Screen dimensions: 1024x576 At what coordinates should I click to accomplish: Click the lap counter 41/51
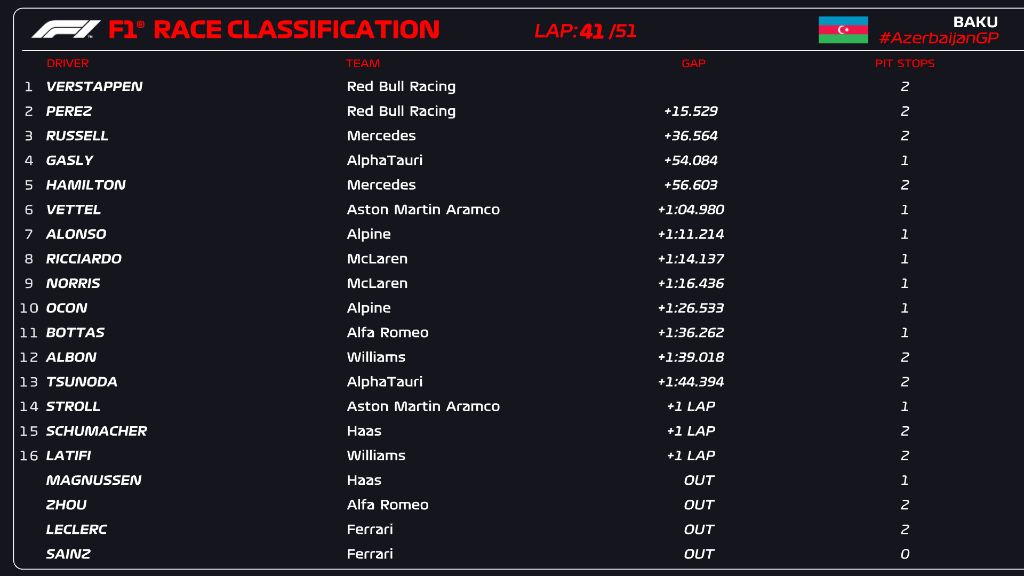tap(586, 31)
